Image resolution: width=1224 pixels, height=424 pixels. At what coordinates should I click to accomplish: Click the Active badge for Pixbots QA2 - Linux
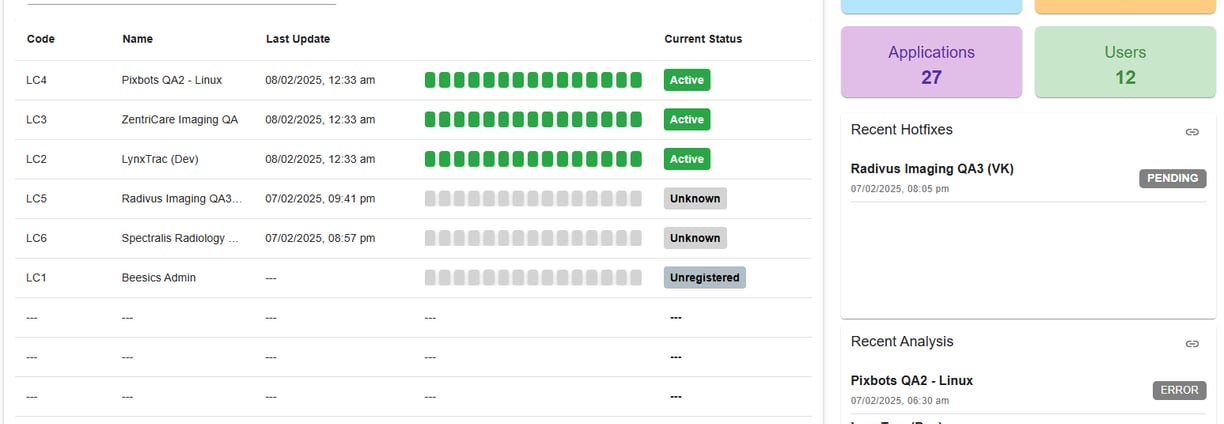coord(686,80)
